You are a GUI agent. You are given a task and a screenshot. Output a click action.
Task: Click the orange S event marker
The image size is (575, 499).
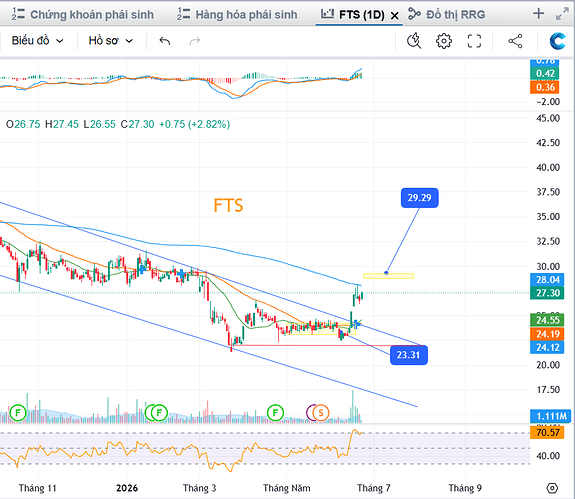321,413
